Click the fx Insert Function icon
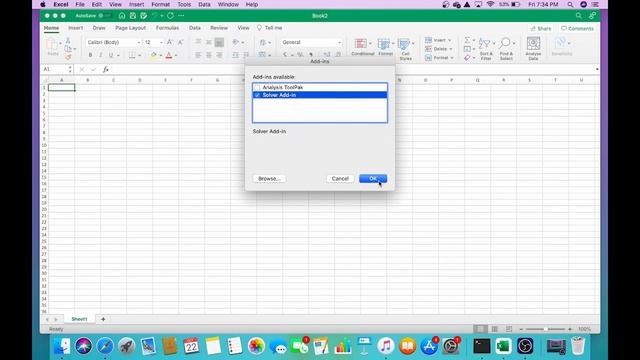Screen dimensions: 640x360 pos(105,69)
